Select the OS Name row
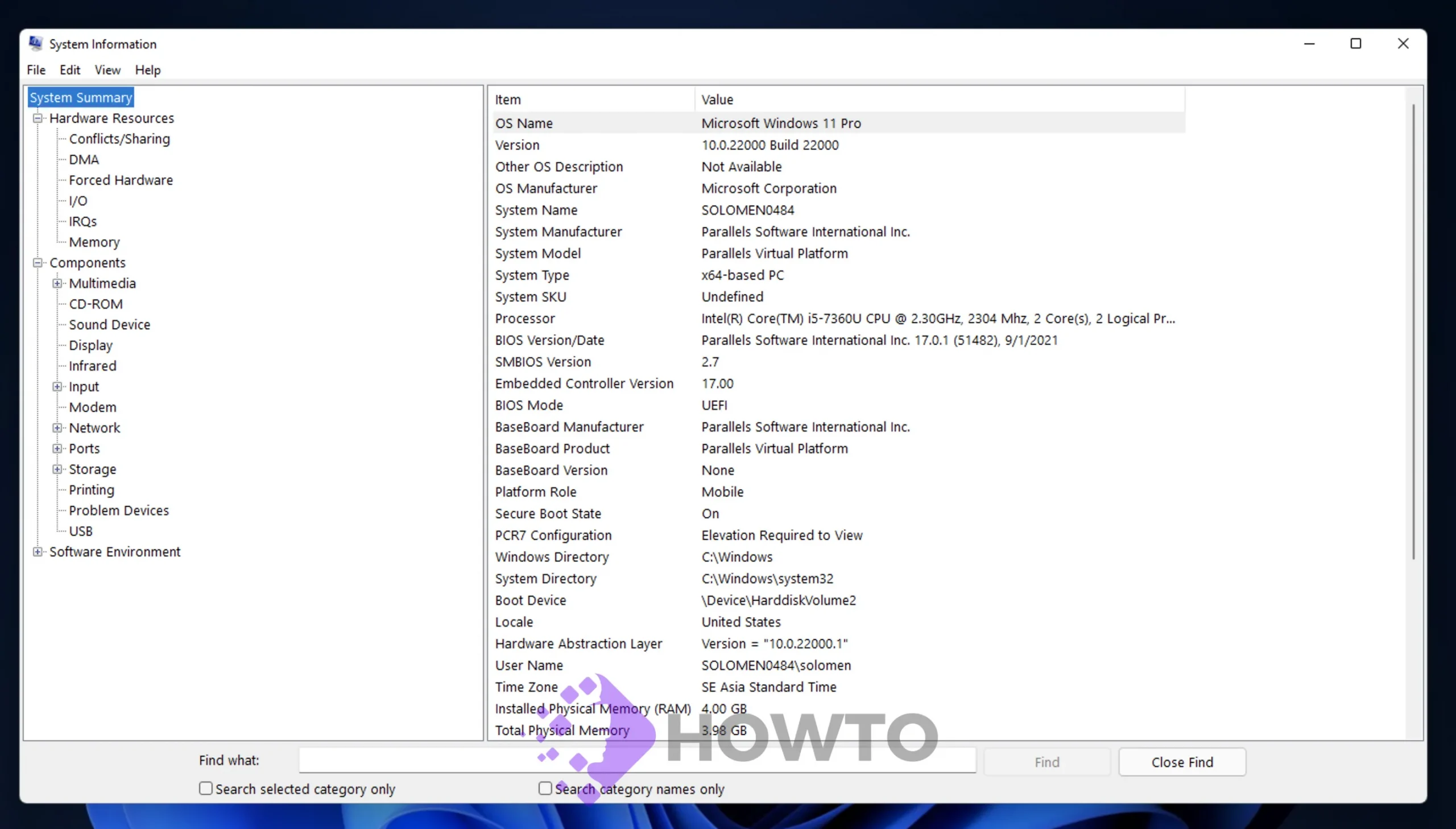Viewport: 1456px width, 829px height. pyautogui.click(x=839, y=123)
